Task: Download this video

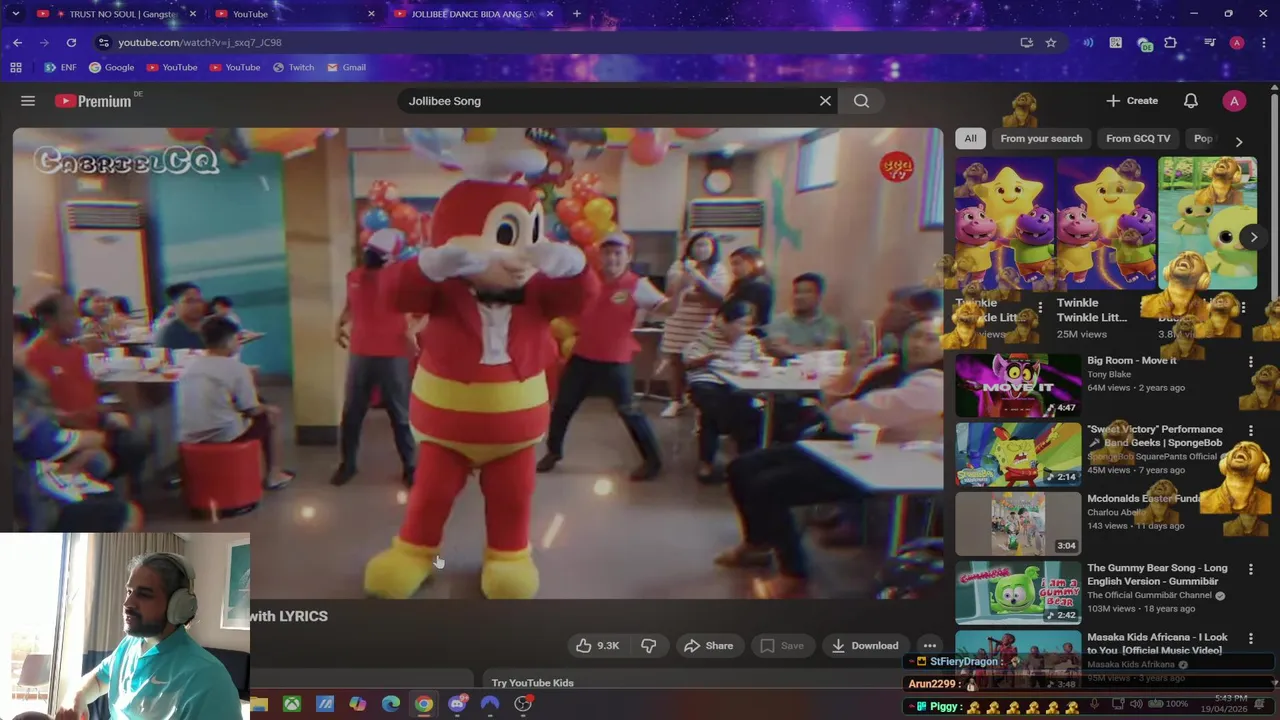Action: 865,646
